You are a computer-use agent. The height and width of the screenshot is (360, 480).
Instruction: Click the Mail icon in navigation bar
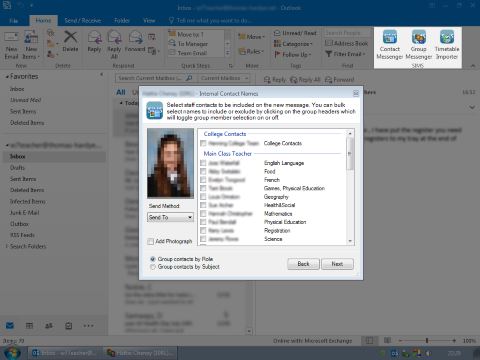(10, 326)
